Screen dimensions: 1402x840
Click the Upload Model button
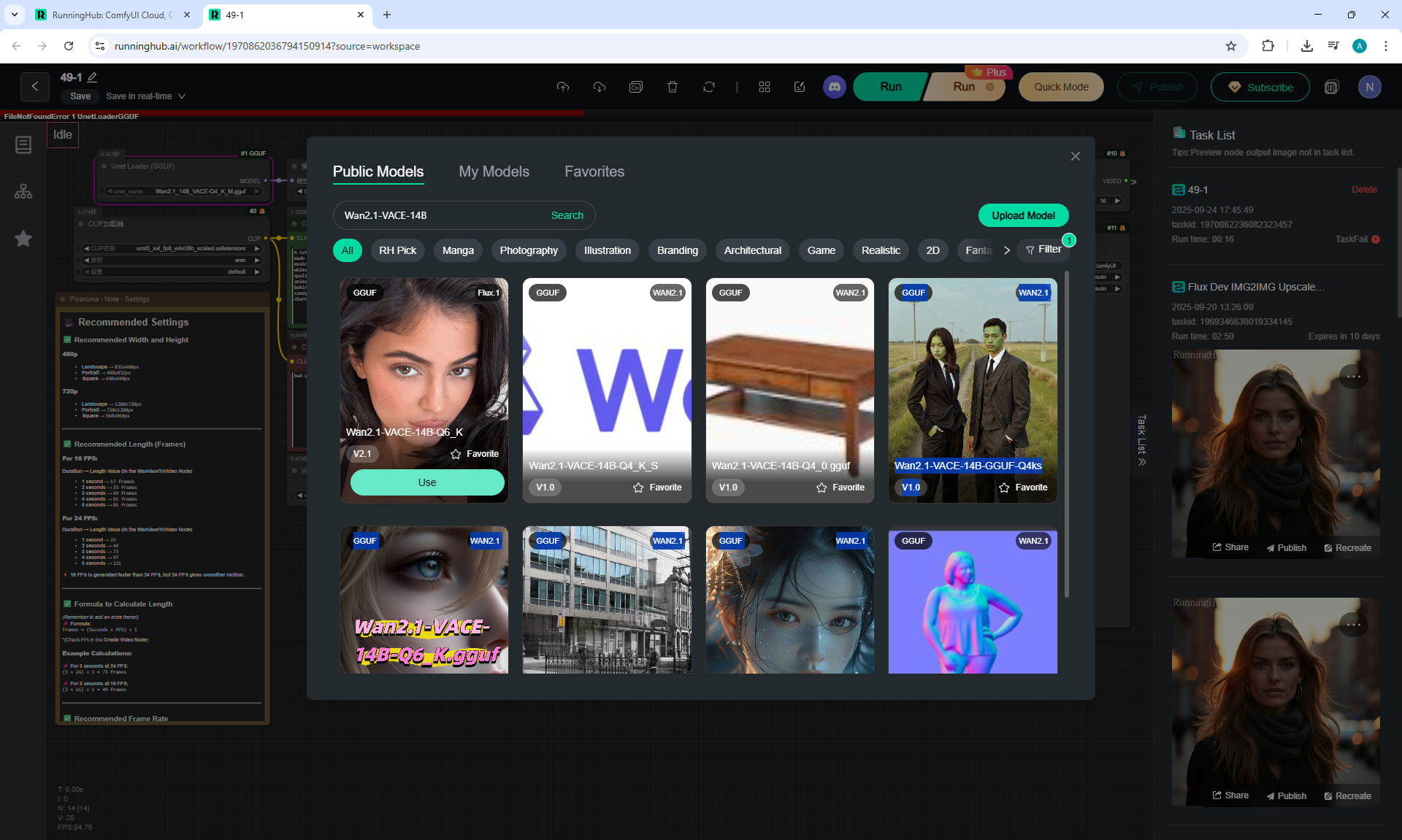tap(1022, 215)
